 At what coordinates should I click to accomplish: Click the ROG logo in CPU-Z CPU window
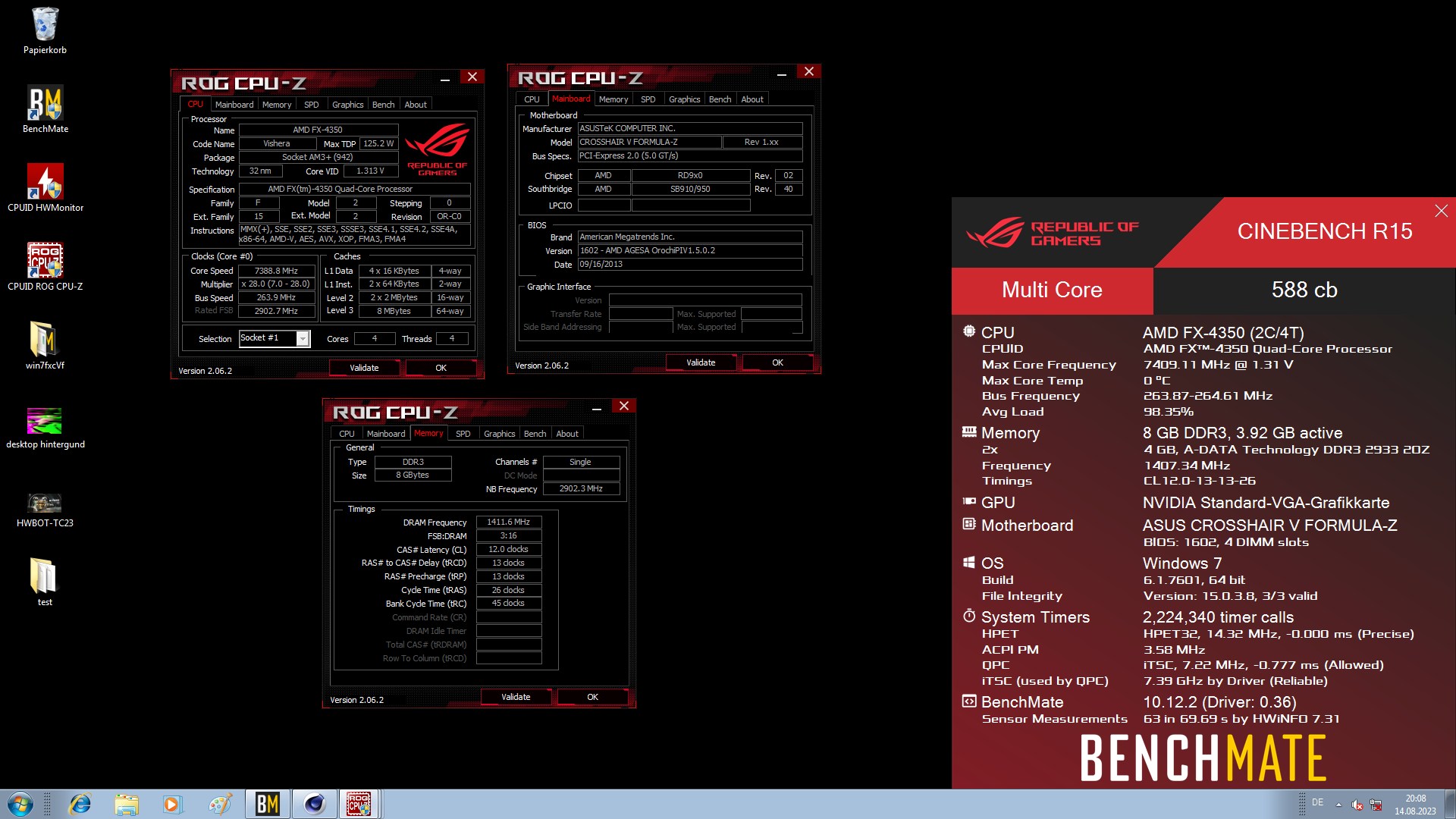438,149
